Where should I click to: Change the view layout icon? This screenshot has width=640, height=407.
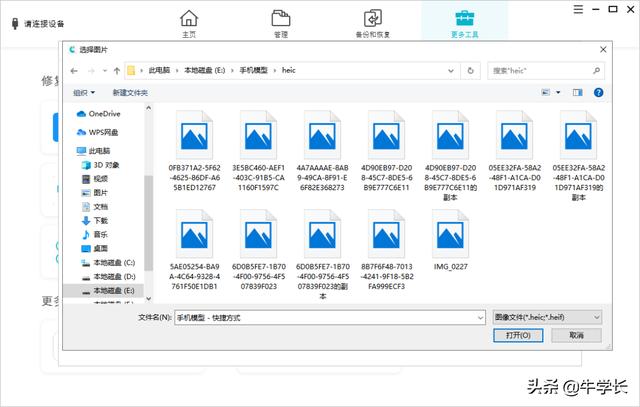(x=545, y=92)
